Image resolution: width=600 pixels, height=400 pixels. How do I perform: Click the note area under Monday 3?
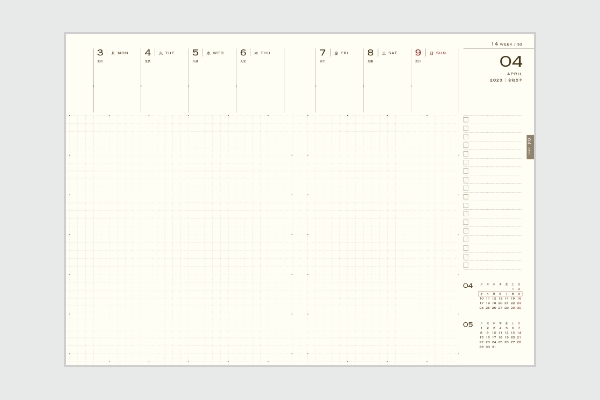(x=116, y=85)
